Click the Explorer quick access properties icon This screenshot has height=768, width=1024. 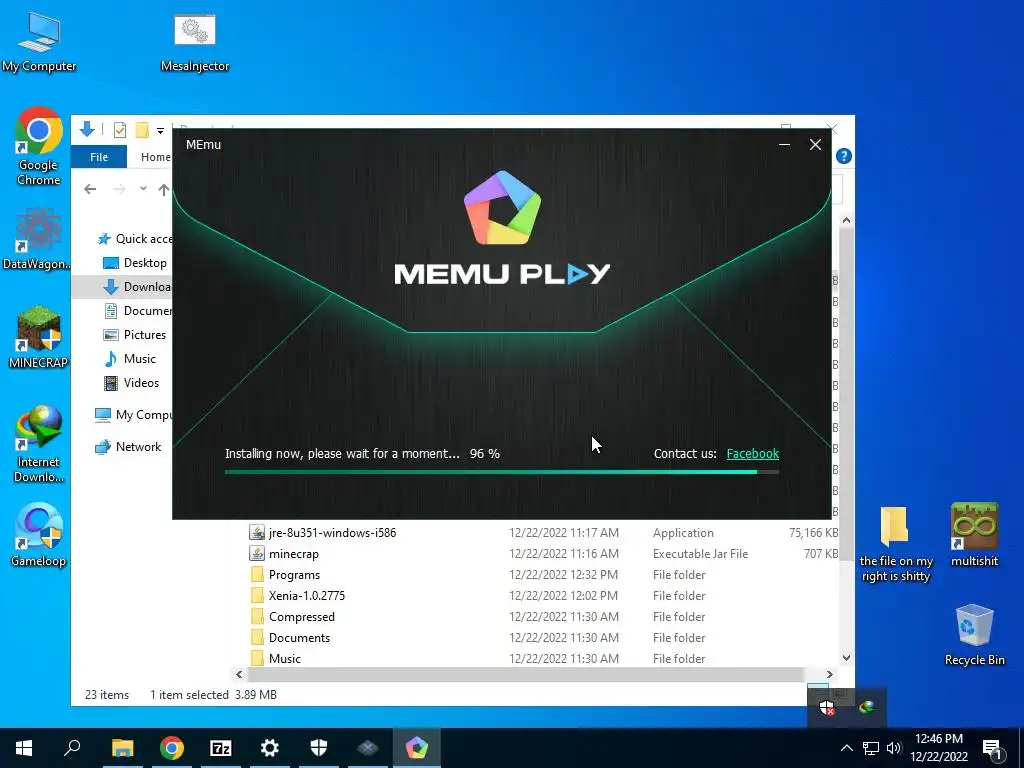tap(120, 130)
